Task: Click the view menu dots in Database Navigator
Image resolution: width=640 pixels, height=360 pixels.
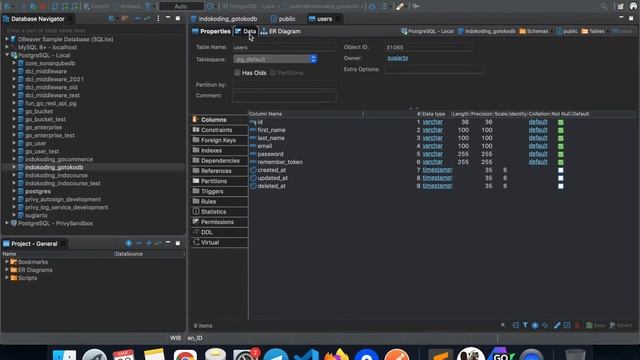Action: point(158,19)
